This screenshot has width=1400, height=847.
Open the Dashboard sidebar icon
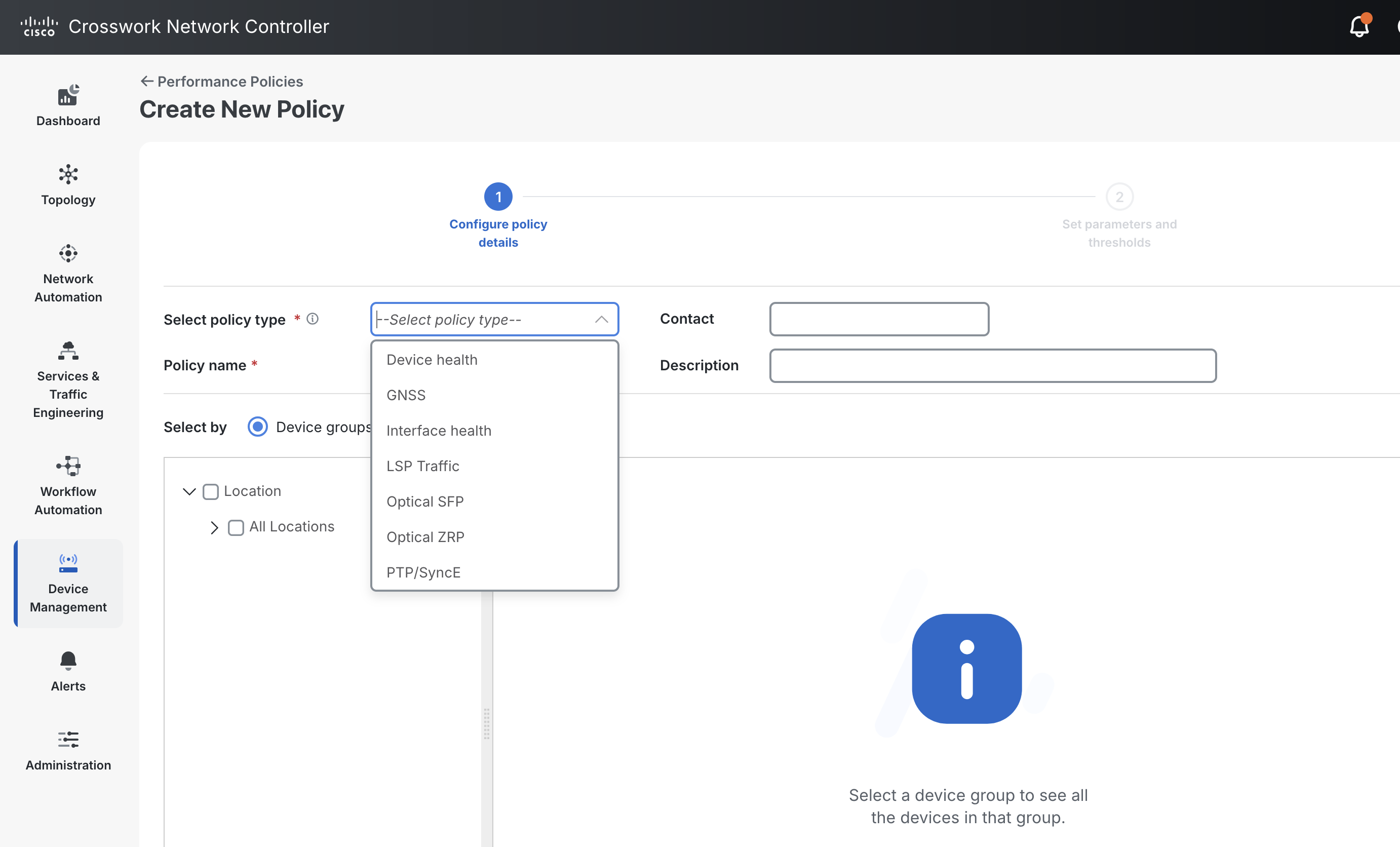coord(68,95)
